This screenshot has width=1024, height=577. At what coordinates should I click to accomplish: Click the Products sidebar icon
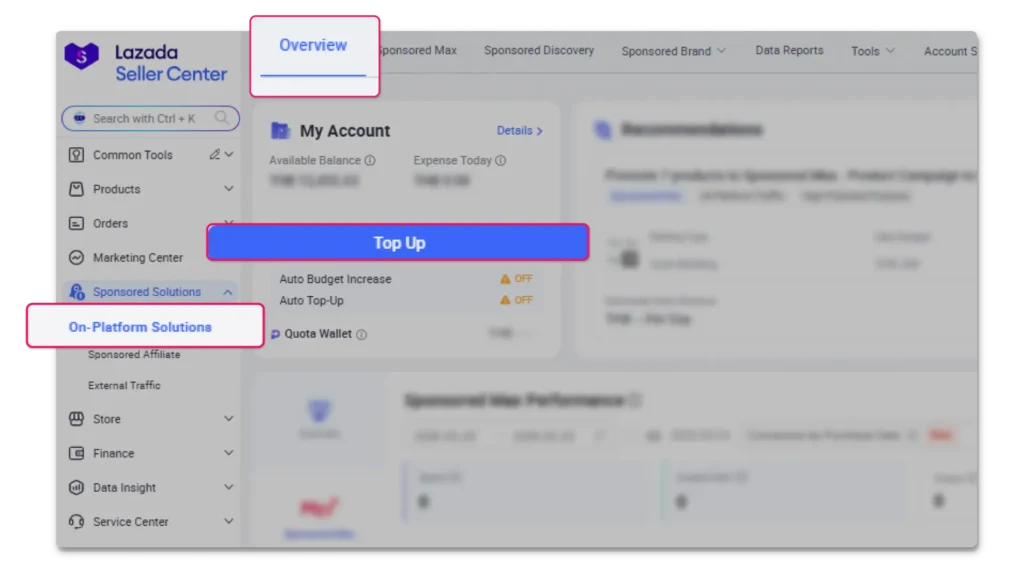[76, 189]
